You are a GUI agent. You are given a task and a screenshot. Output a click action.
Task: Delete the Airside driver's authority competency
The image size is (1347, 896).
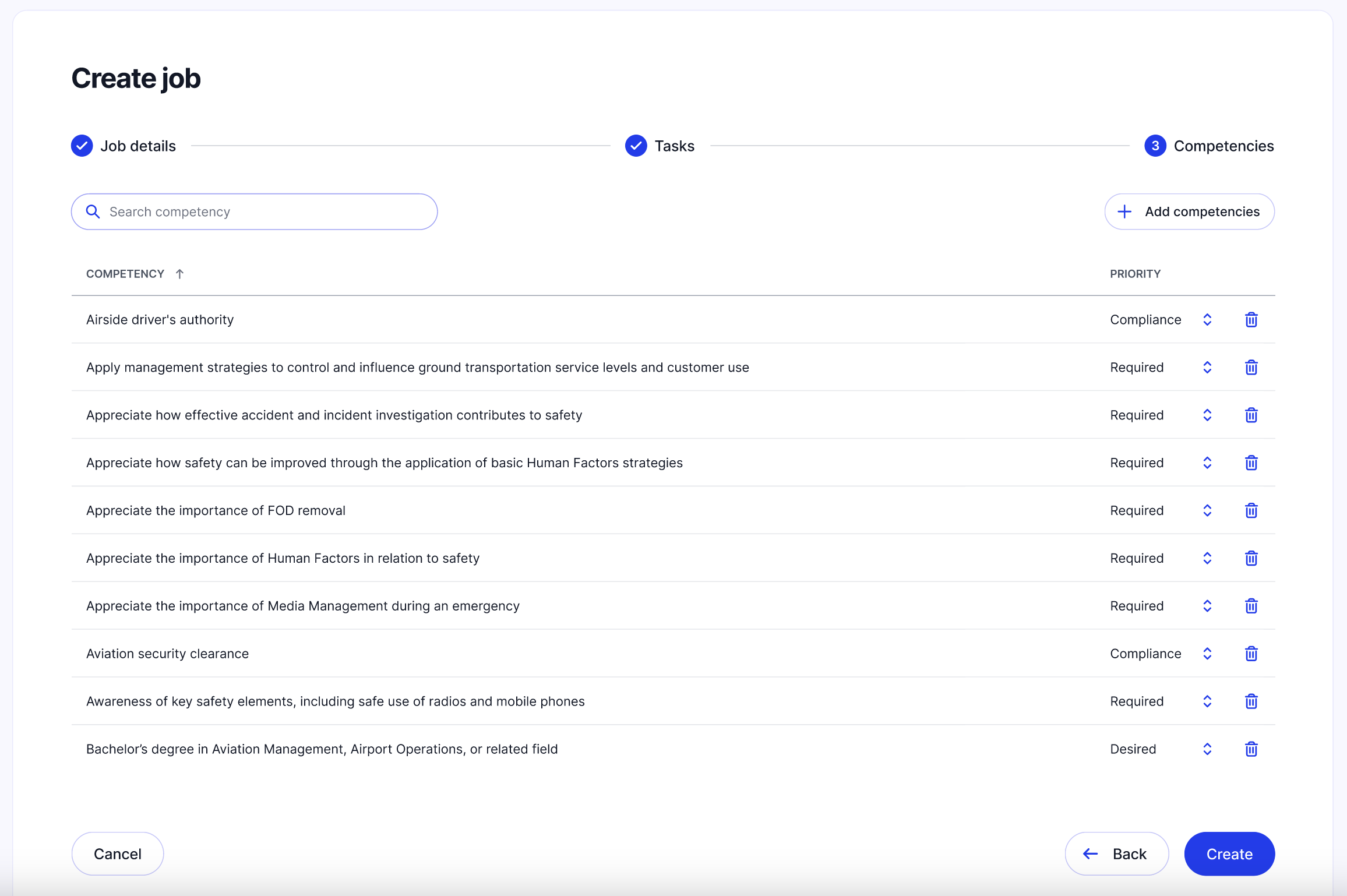pyautogui.click(x=1251, y=320)
